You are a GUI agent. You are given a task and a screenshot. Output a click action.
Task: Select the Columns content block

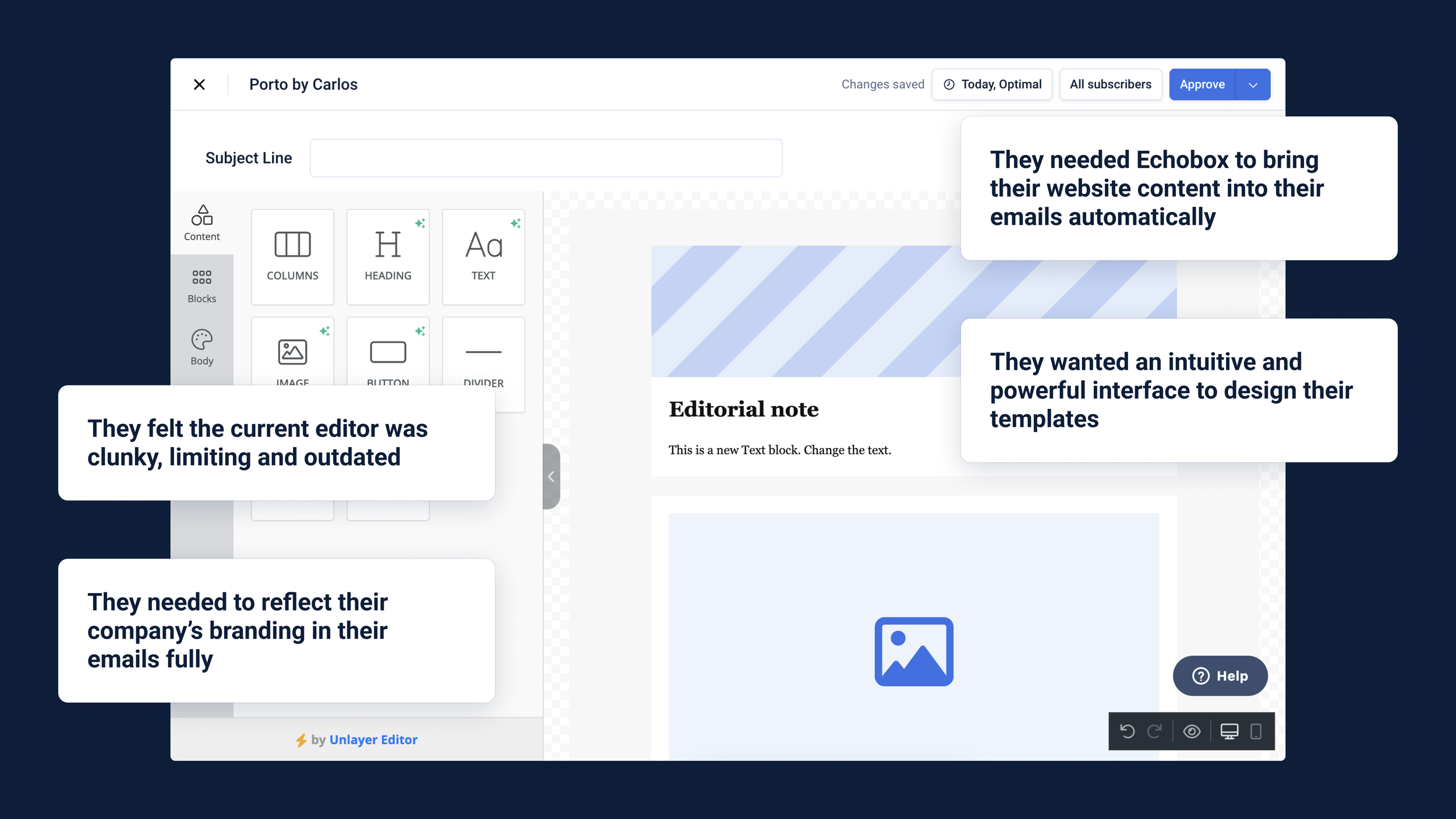[x=292, y=256]
